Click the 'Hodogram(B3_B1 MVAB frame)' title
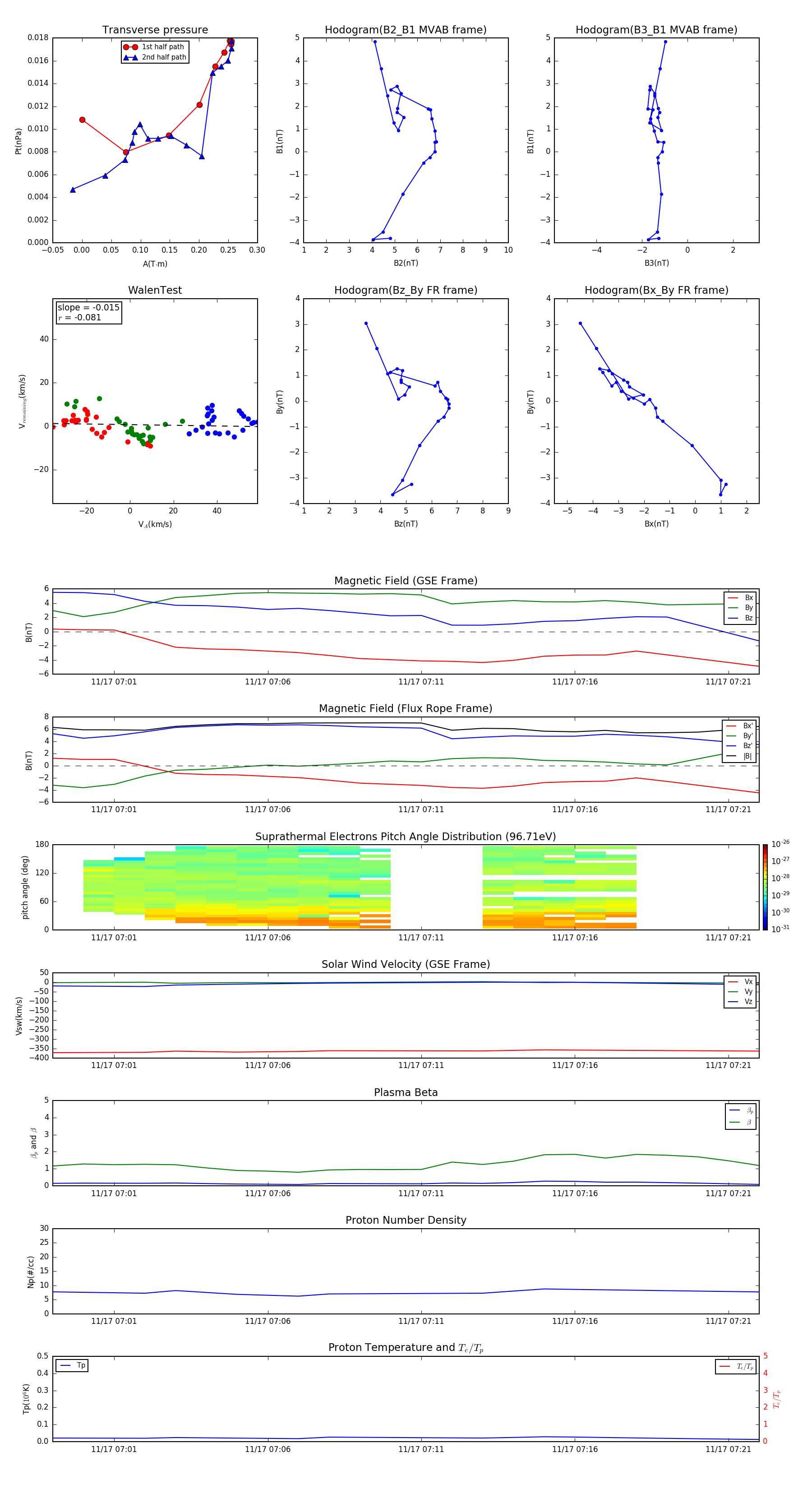Screen dimensions: 812x1489 pyautogui.click(x=656, y=30)
